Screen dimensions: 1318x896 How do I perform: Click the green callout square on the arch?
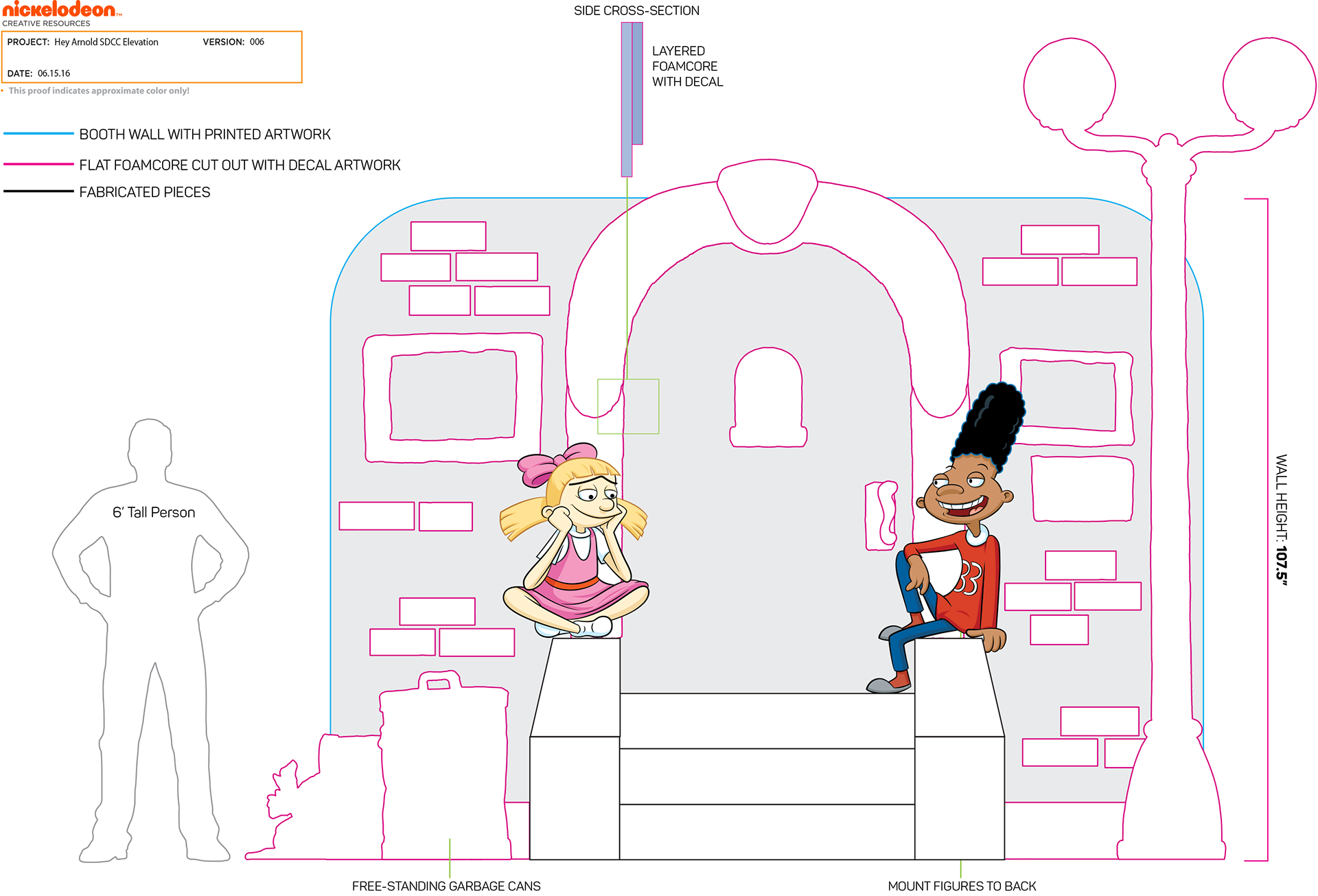(x=628, y=406)
